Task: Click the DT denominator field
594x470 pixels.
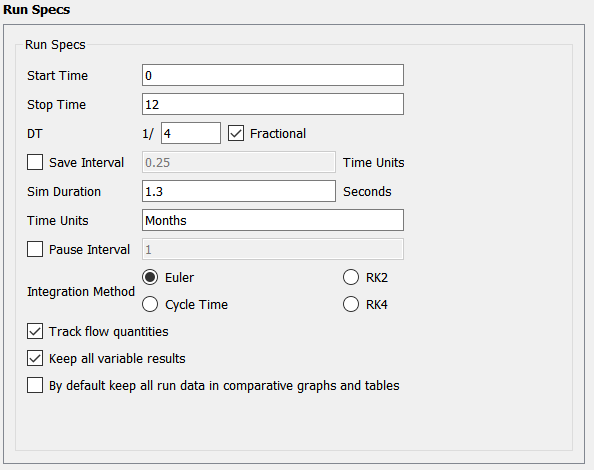Action: click(191, 133)
